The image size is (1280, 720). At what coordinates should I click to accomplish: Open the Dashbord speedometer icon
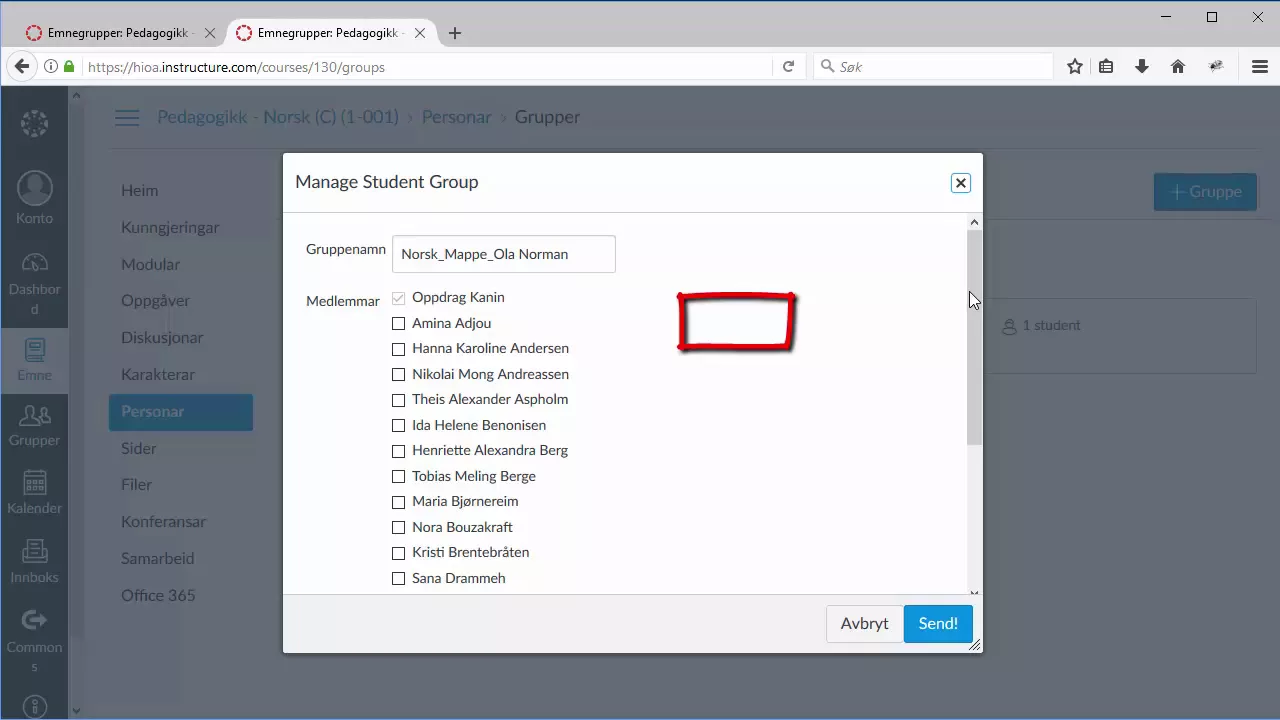(x=34, y=264)
